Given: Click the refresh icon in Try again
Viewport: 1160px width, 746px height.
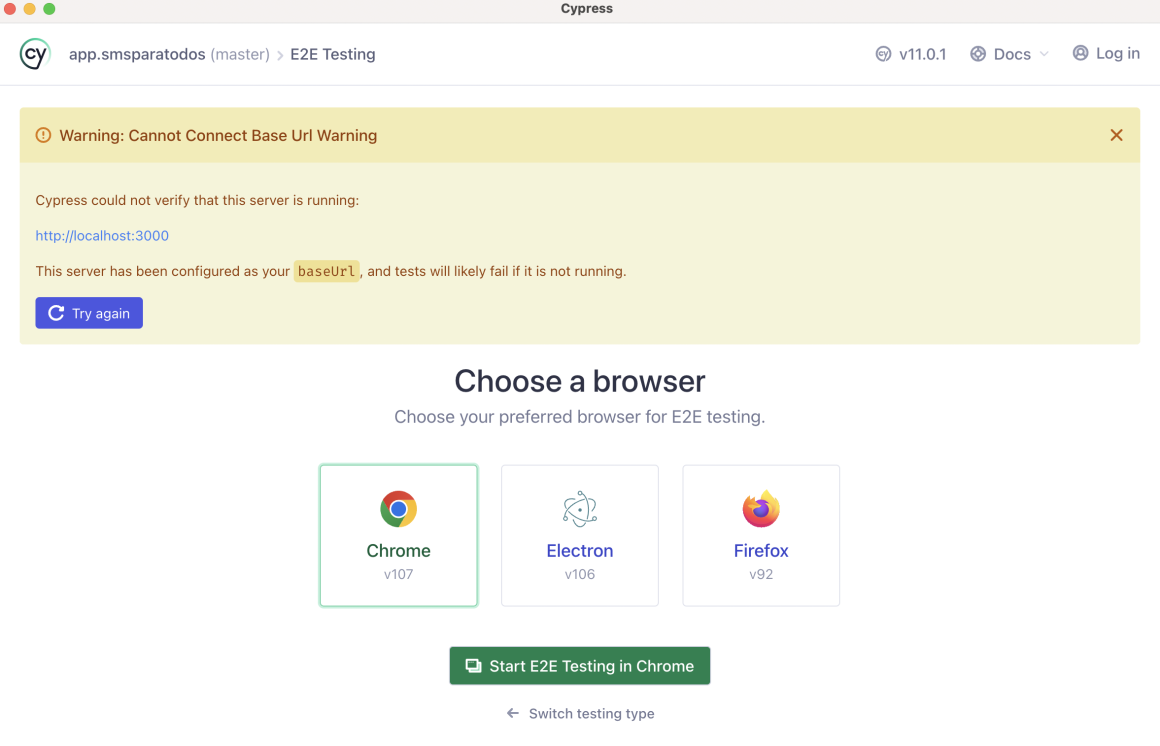Looking at the screenshot, I should point(56,313).
